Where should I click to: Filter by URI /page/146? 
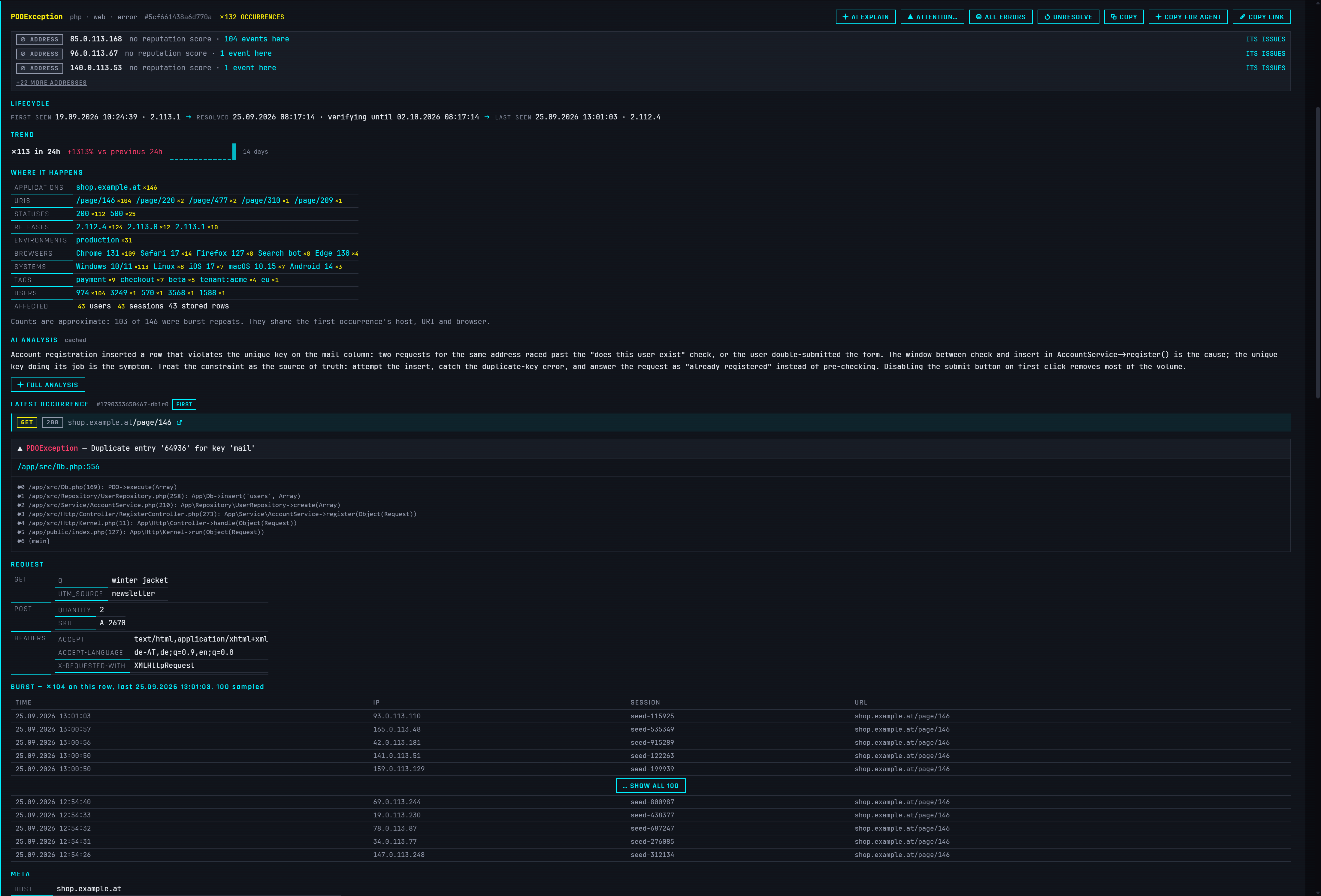tap(95, 200)
